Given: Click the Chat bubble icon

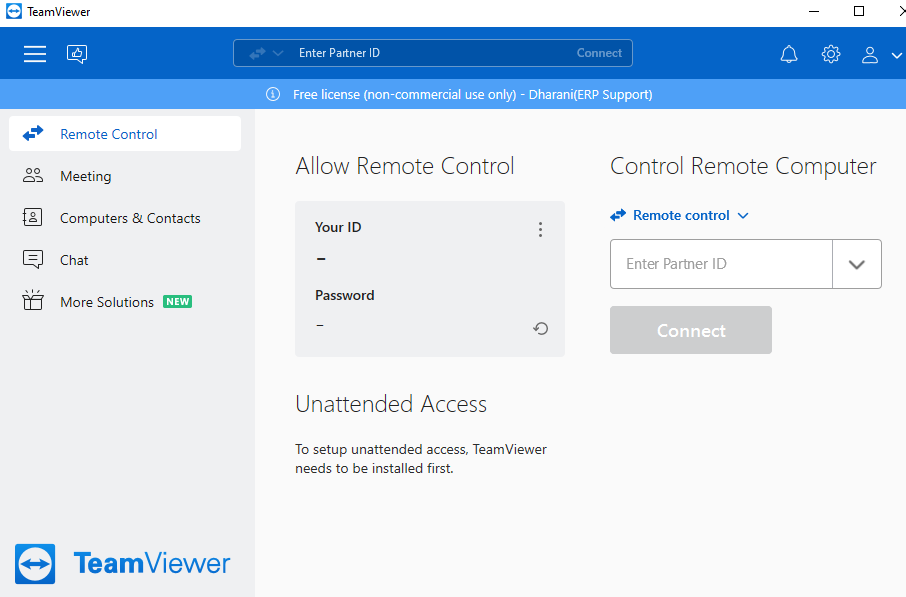Looking at the screenshot, I should tap(33, 259).
